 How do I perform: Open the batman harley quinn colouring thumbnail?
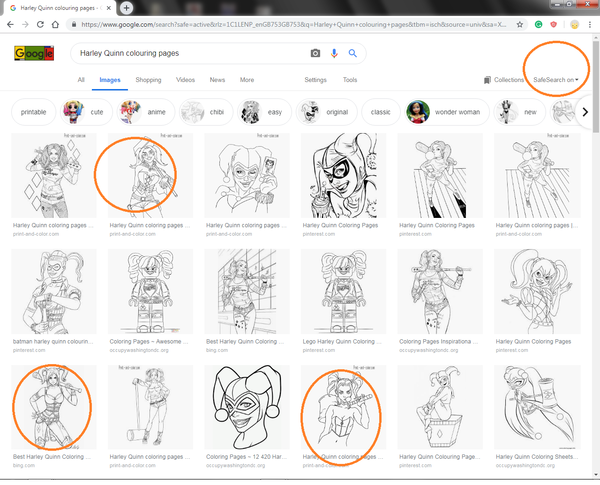tap(54, 291)
